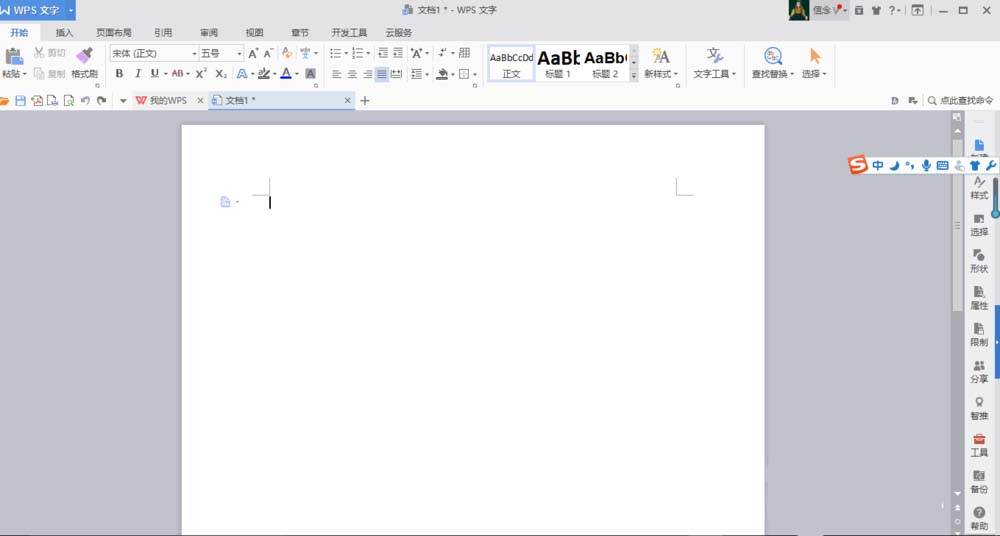Viewport: 1000px width, 536px height.
Task: Click the Backup (备份) sidebar icon
Action: coord(979,481)
